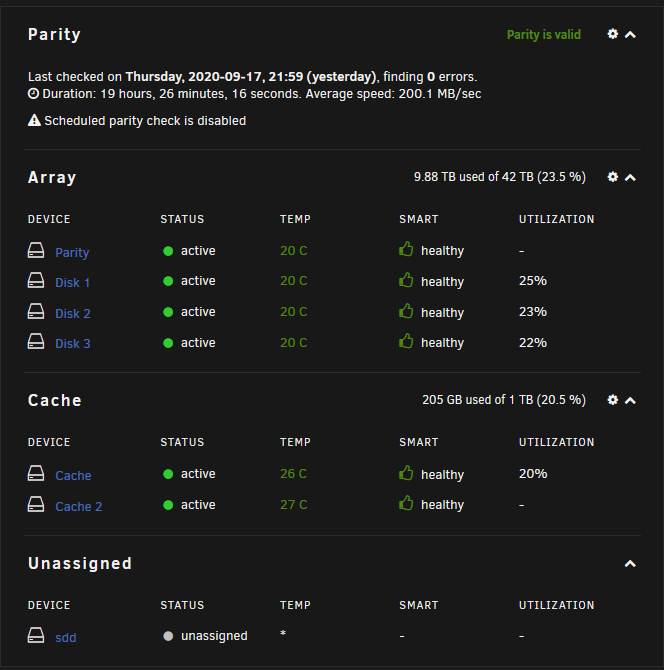
Task: Click the Unassigned section heading
Action: [80, 564]
